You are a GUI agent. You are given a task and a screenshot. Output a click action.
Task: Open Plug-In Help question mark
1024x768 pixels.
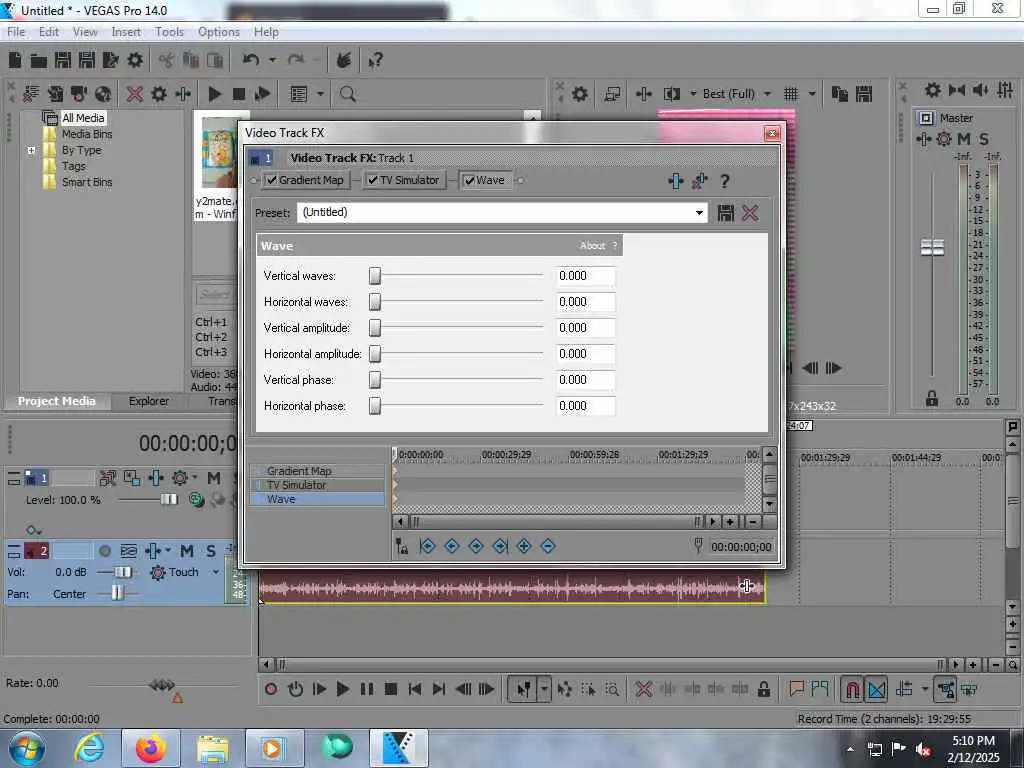724,182
